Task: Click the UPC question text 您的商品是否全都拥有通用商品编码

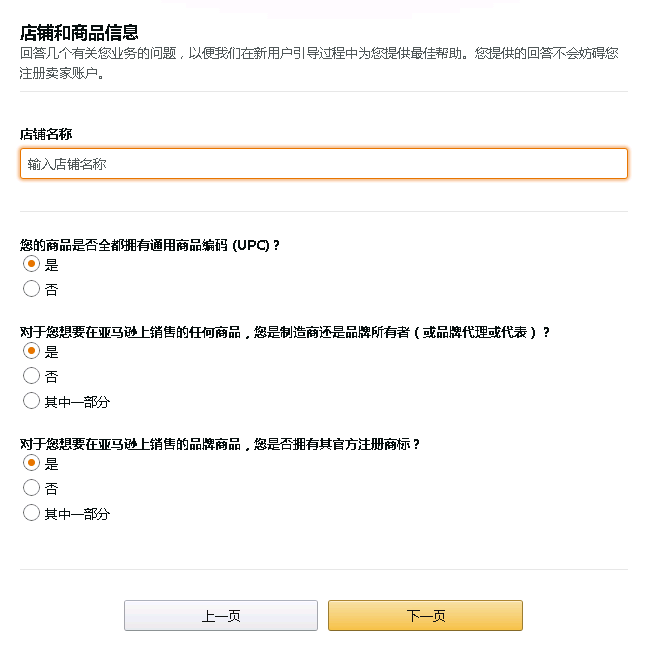Action: [150, 245]
